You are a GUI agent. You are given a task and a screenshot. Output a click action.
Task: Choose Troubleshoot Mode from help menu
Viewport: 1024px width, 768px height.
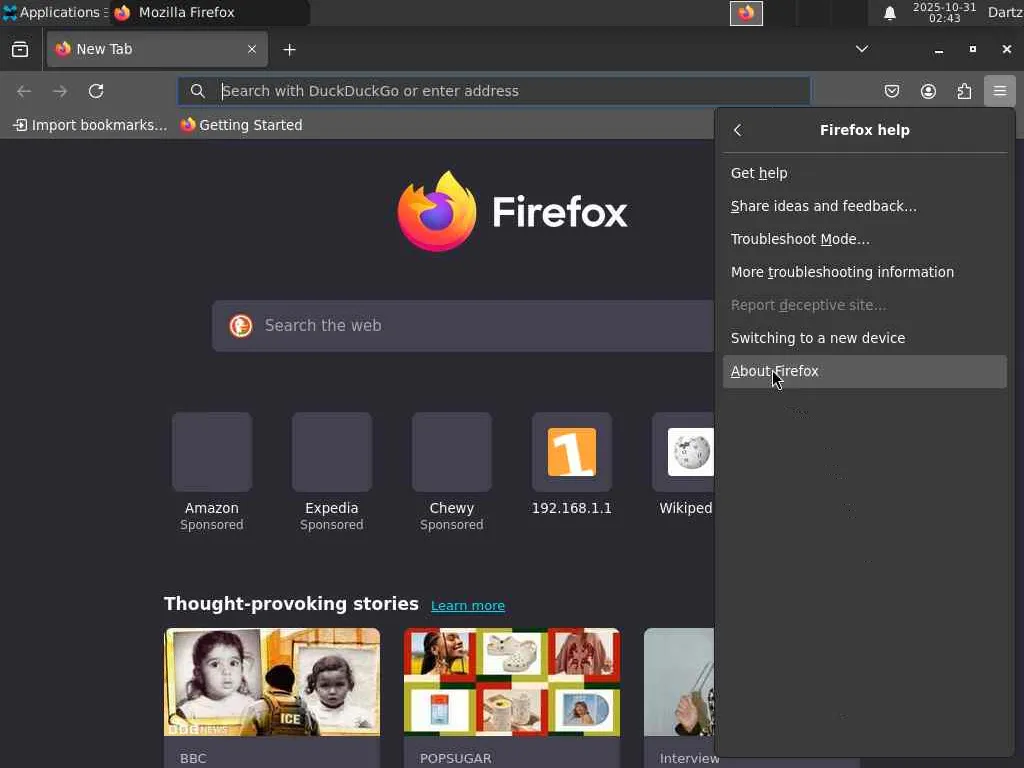[864, 239]
